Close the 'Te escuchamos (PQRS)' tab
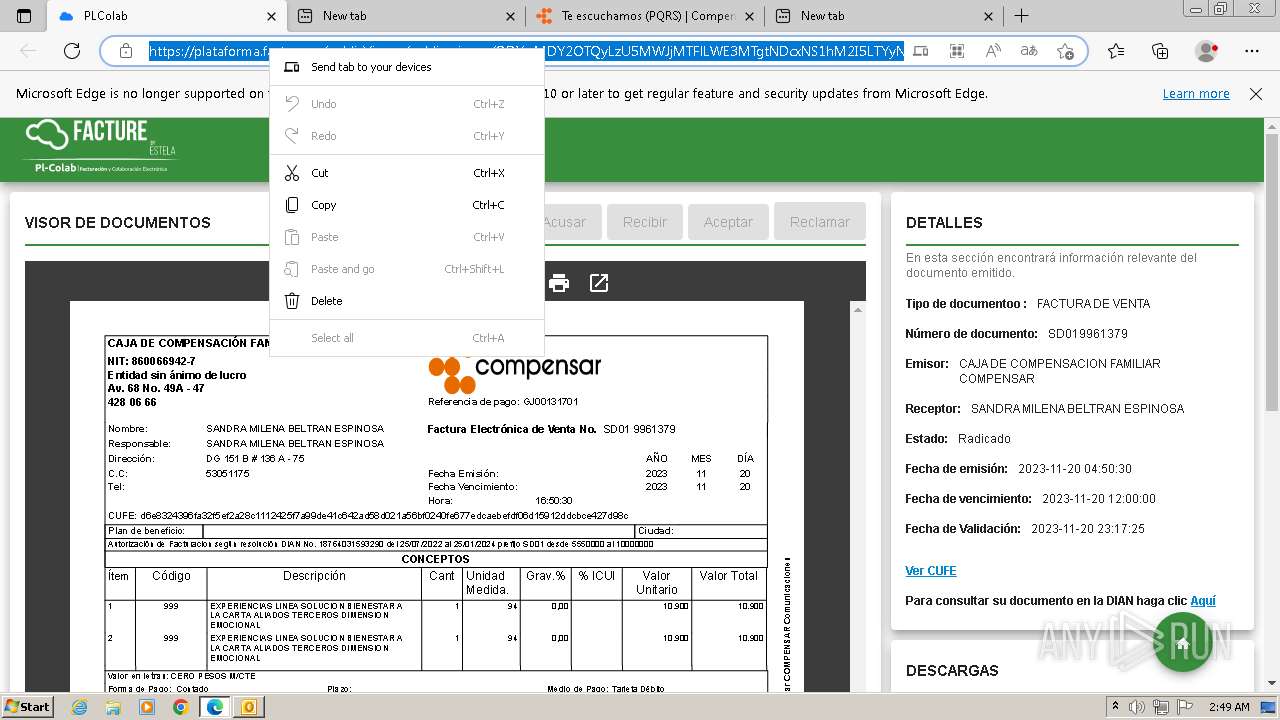Viewport: 1280px width, 720px height. [749, 16]
